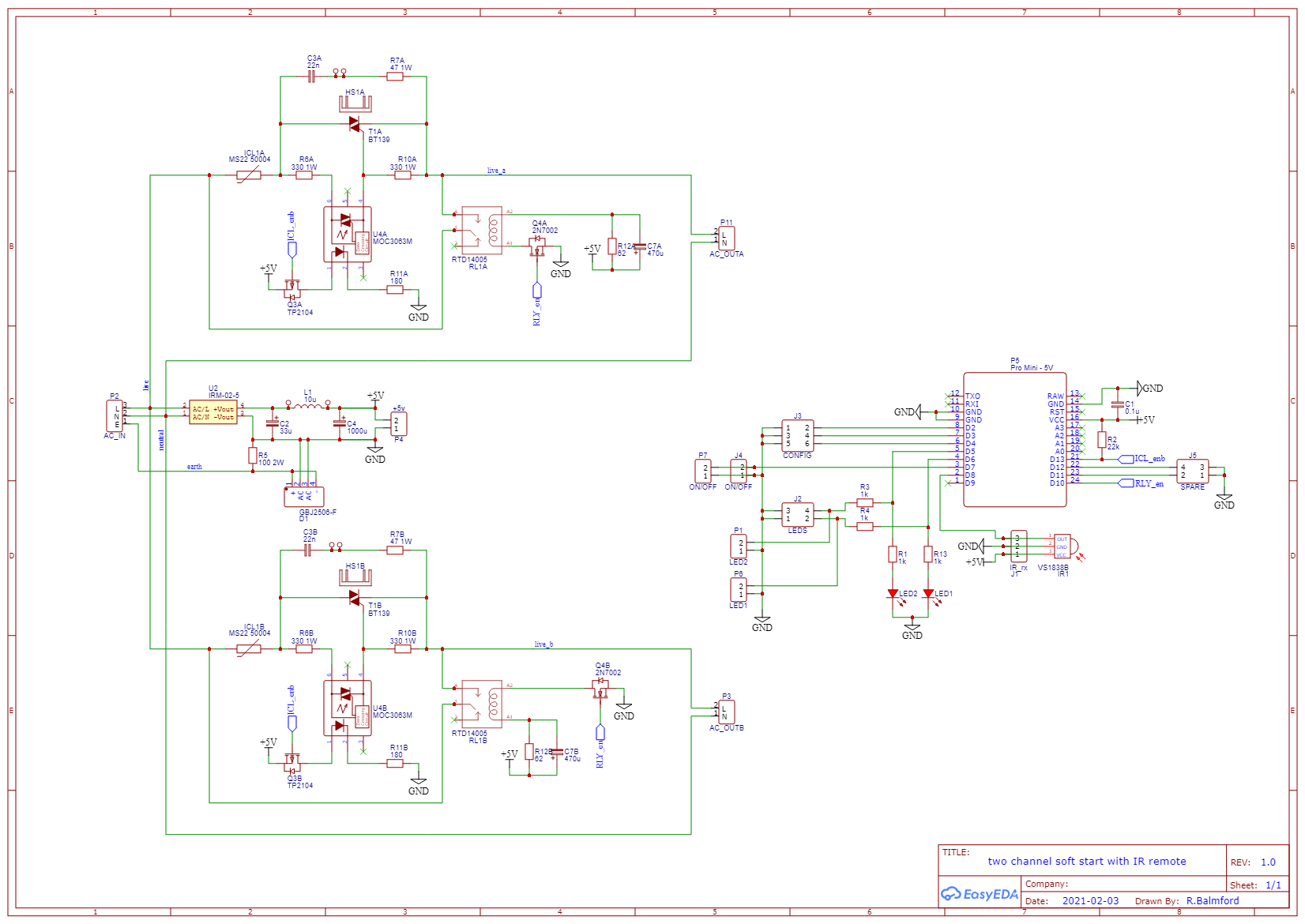Select resistor R2 22k
1305x924 pixels.
(1102, 440)
